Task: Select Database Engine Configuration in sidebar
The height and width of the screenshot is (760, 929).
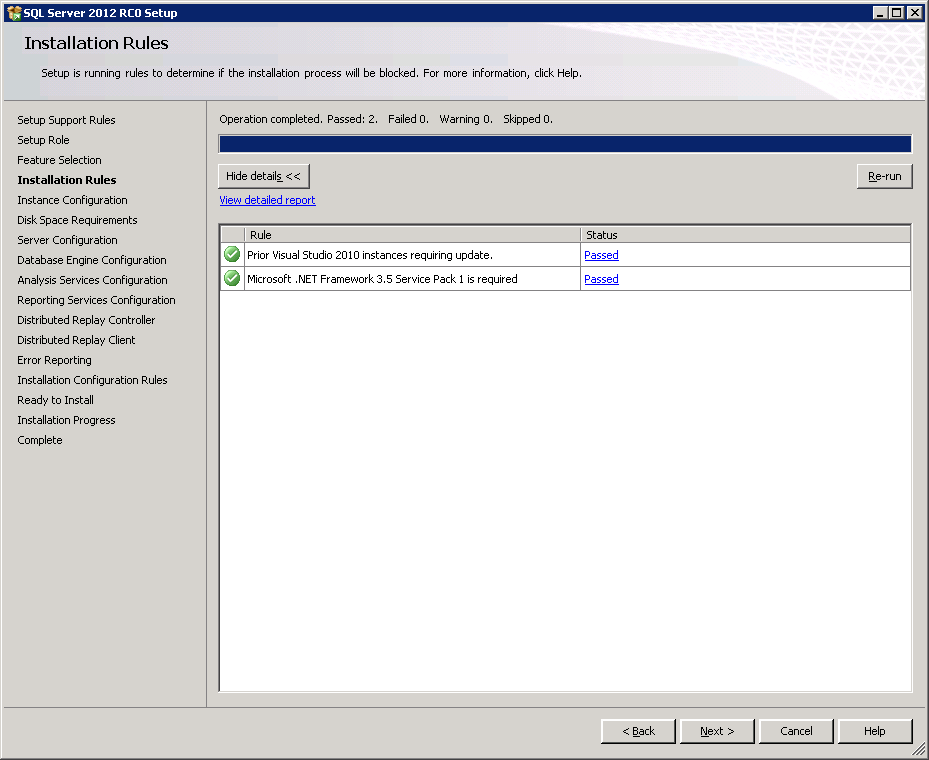Action: coord(92,260)
